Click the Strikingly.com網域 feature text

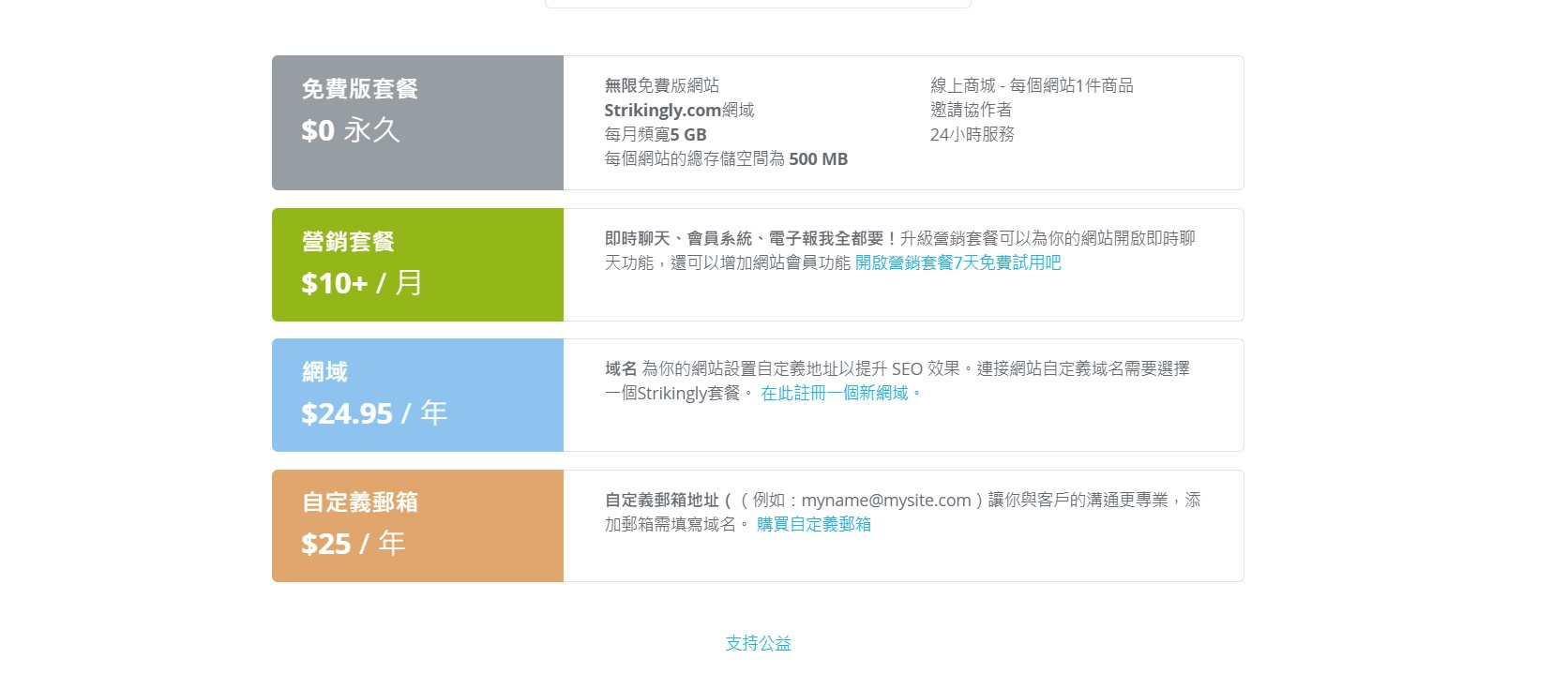coord(679,111)
